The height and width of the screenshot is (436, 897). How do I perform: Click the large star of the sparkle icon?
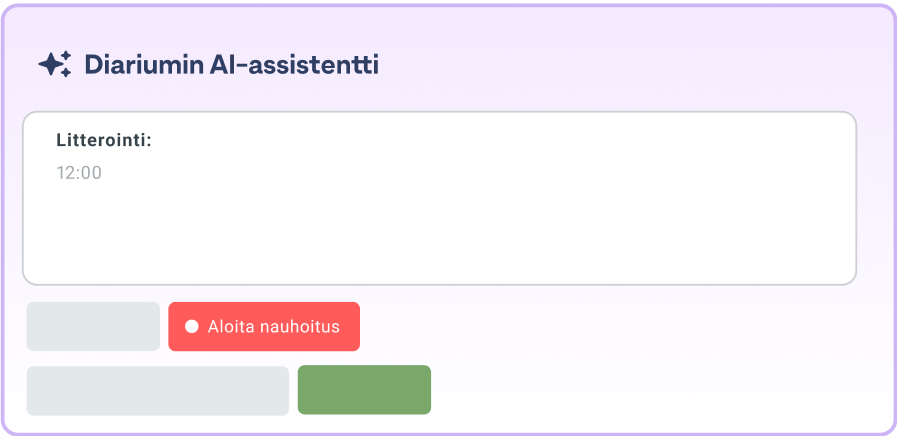[50, 65]
